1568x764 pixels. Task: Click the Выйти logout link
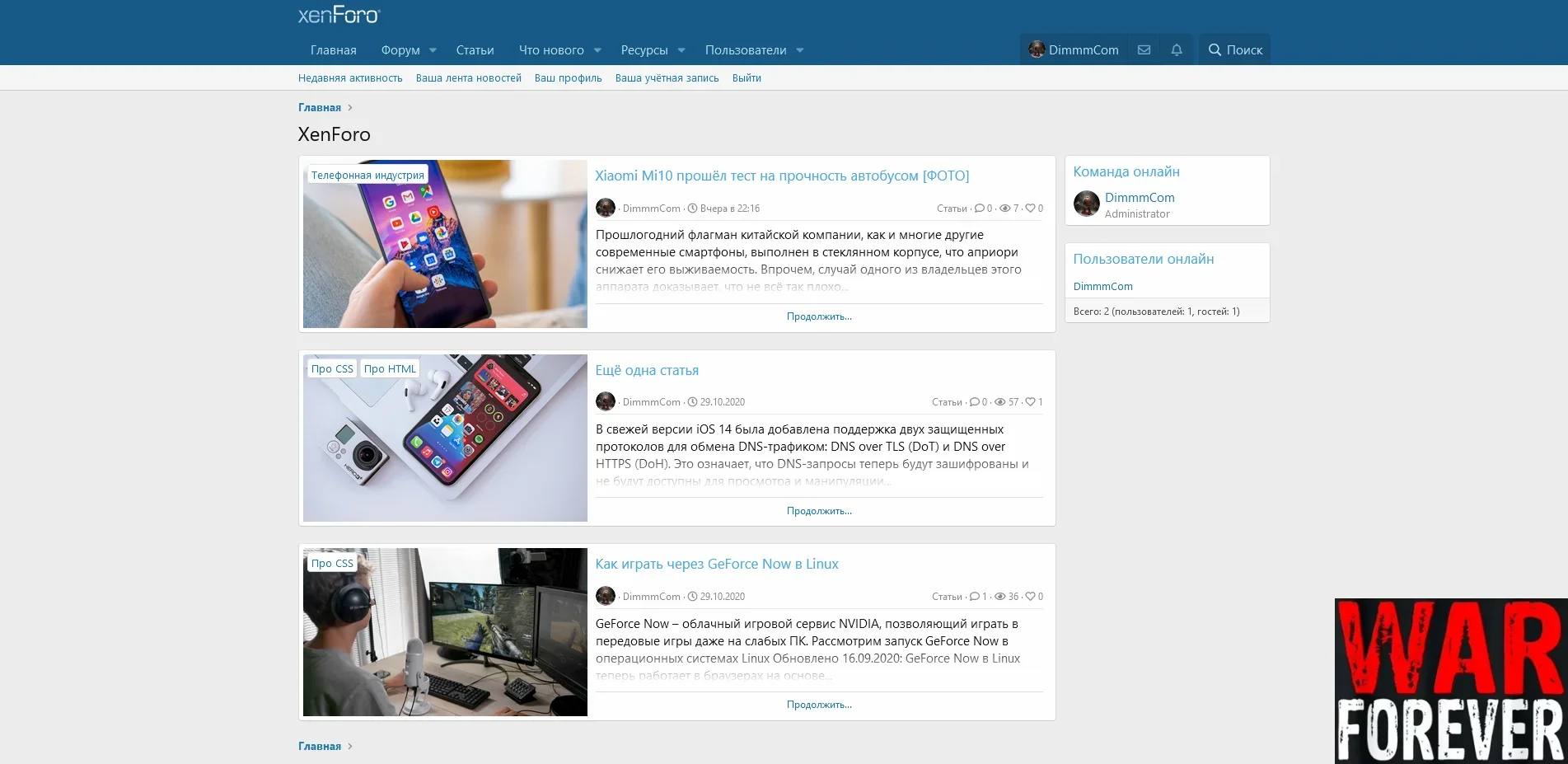pos(747,78)
